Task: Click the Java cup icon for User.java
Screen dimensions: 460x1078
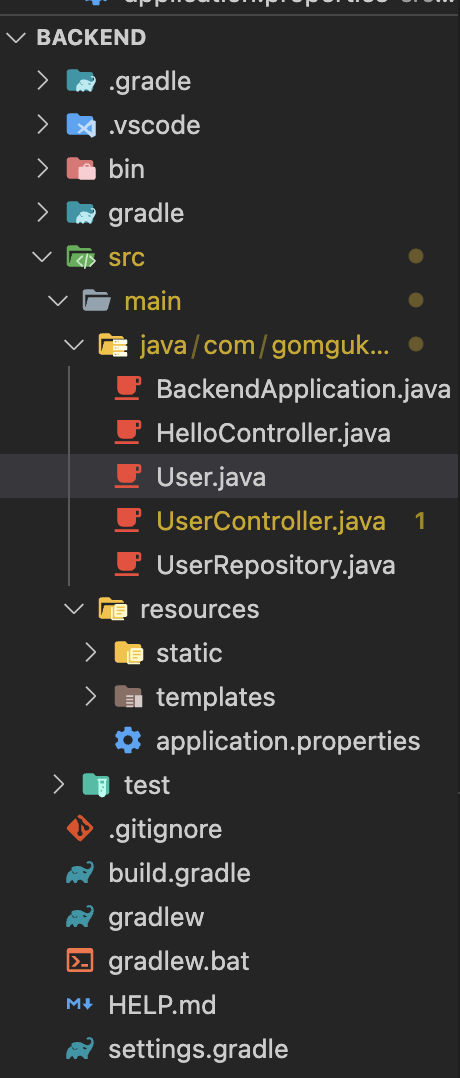Action: [128, 477]
